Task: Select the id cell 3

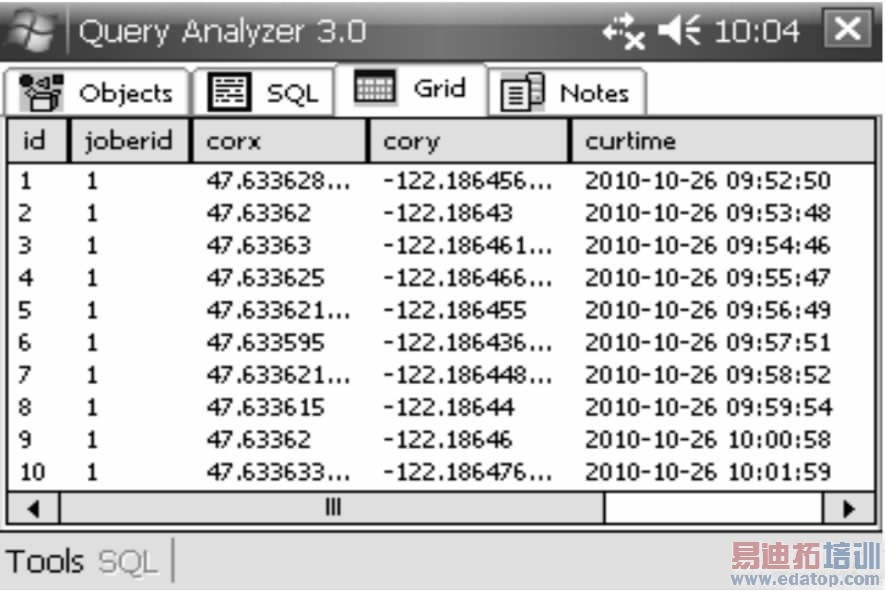Action: click(25, 245)
